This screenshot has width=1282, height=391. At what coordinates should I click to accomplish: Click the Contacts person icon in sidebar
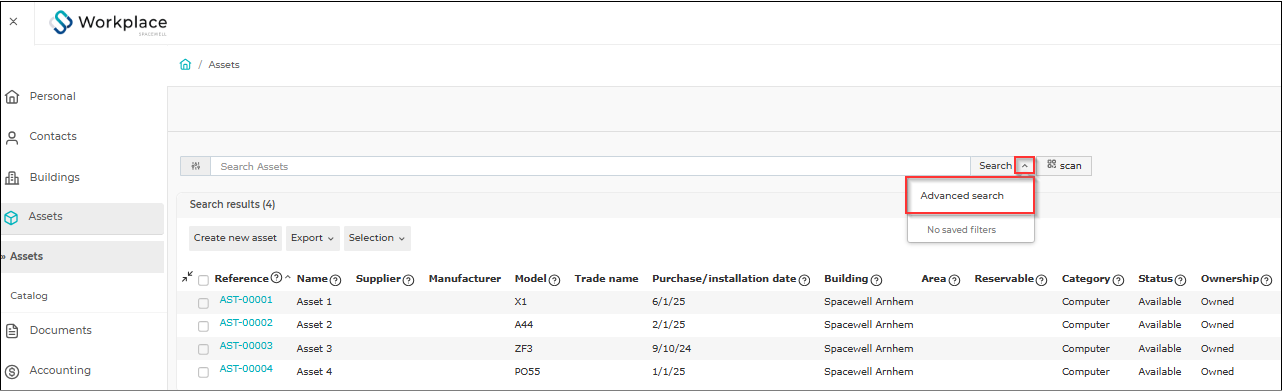point(12,138)
